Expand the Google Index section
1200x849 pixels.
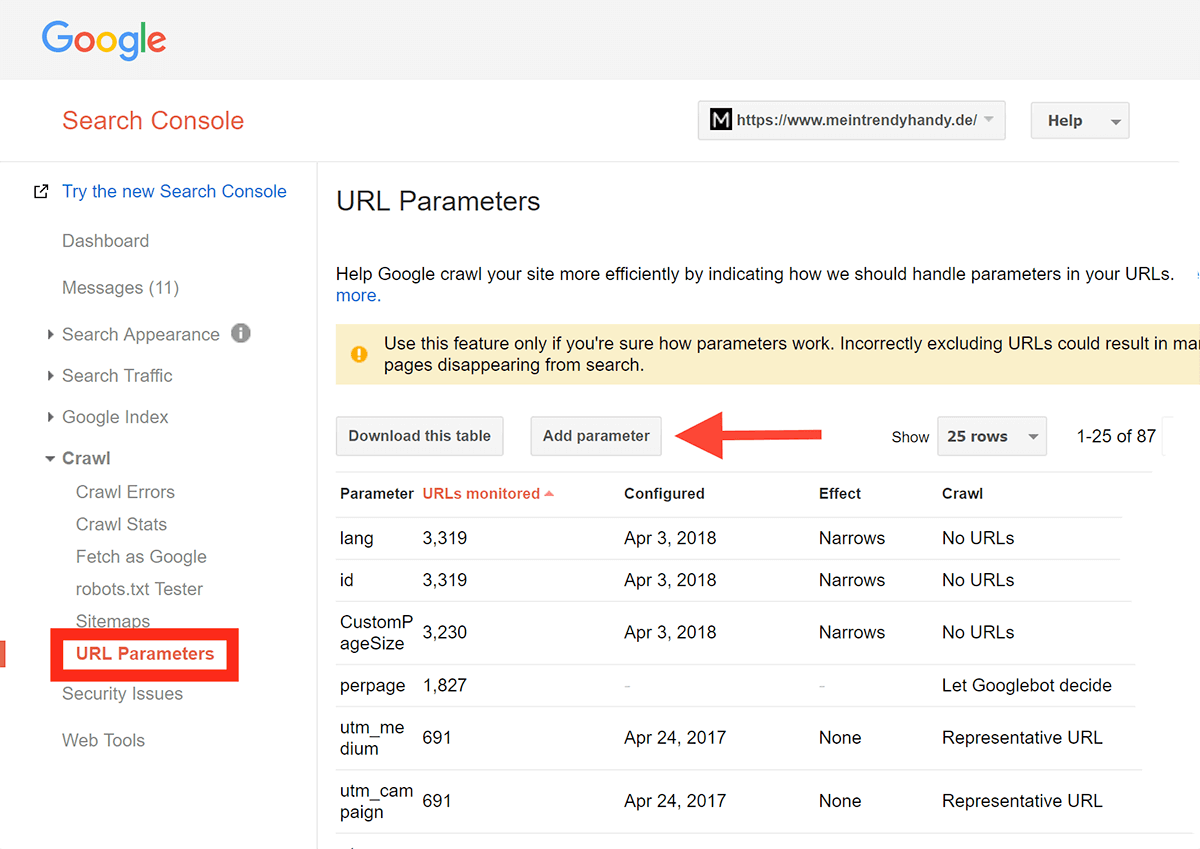click(51, 417)
